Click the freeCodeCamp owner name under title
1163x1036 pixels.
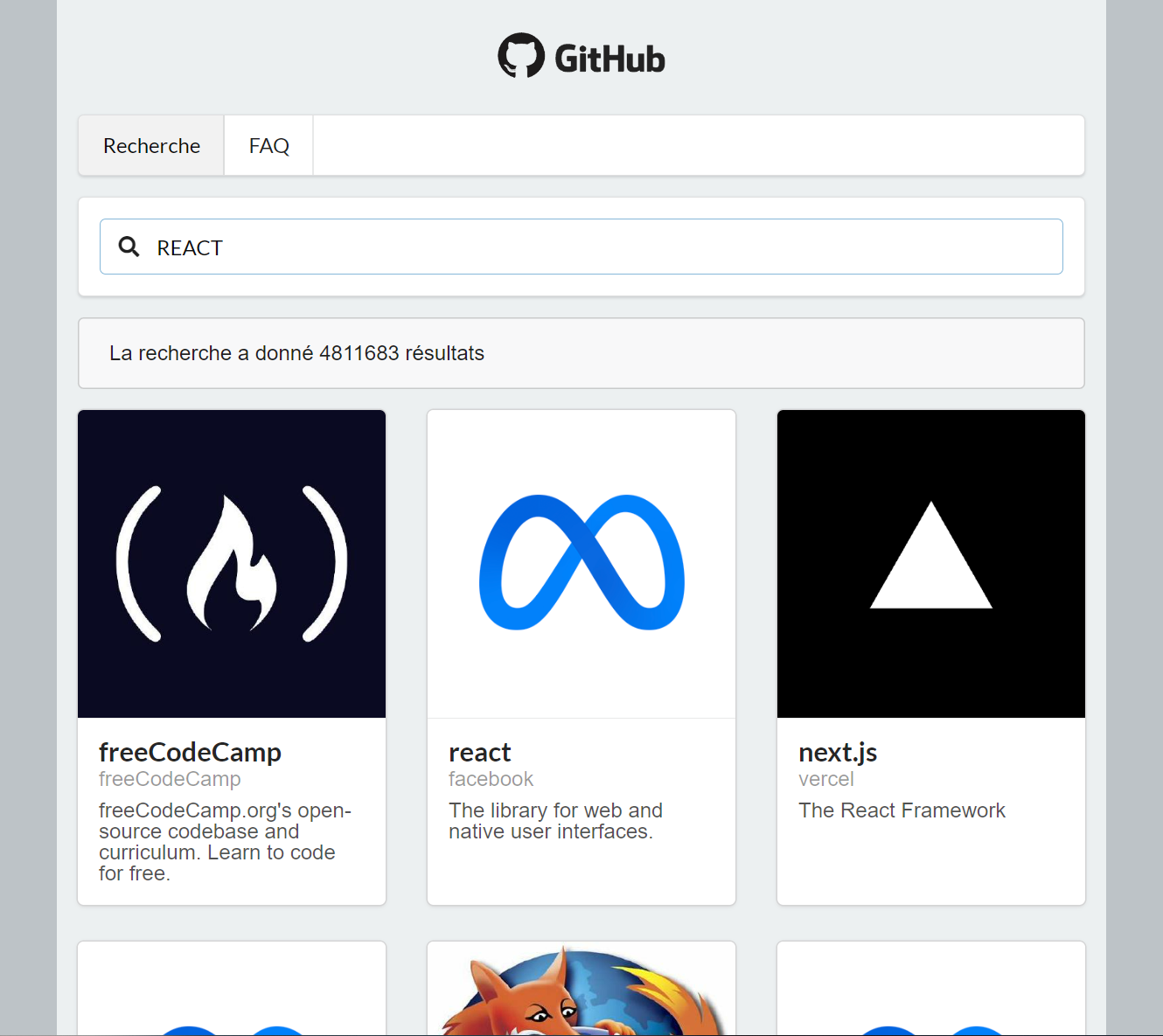(x=170, y=779)
